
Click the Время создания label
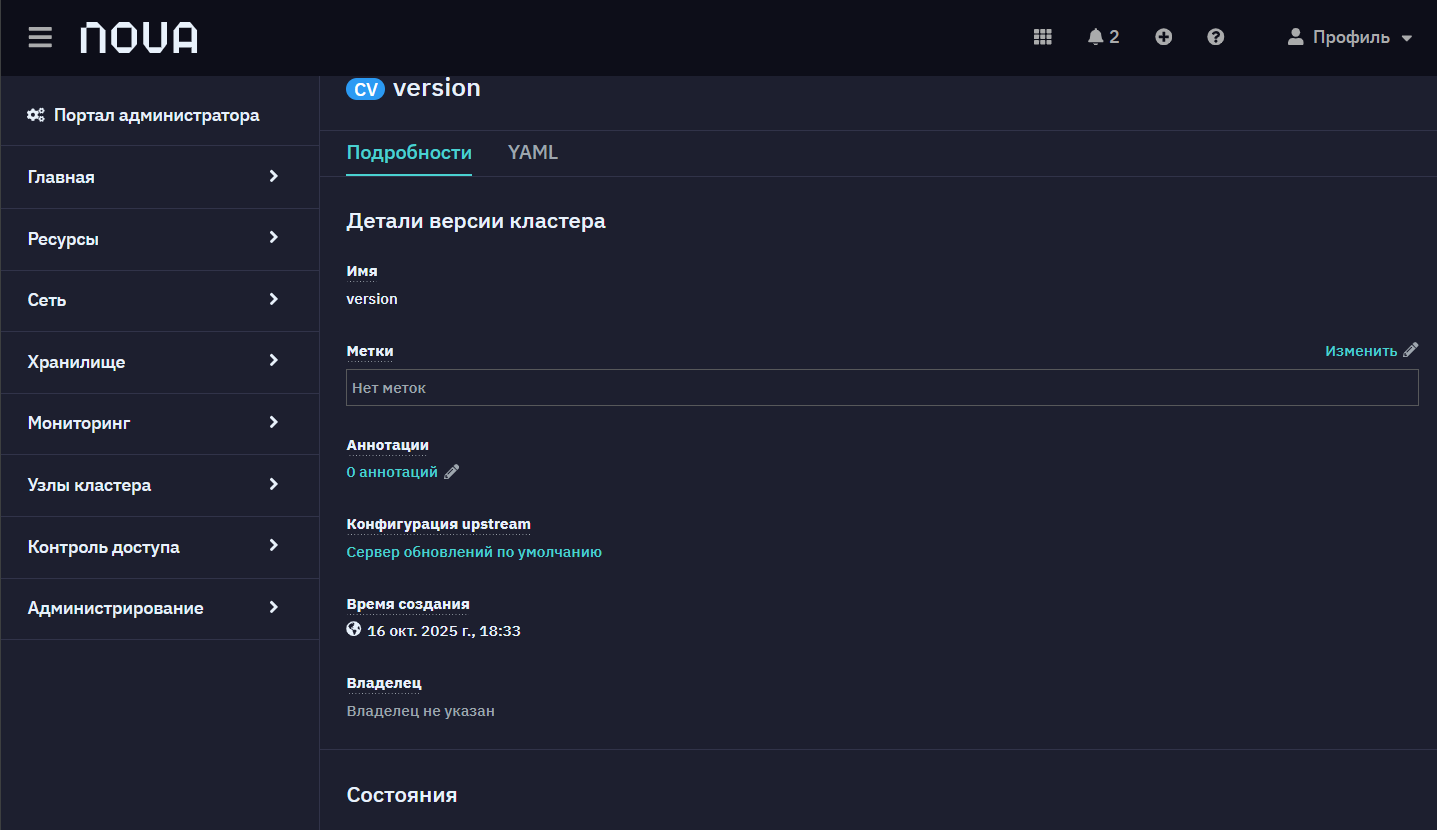click(408, 604)
